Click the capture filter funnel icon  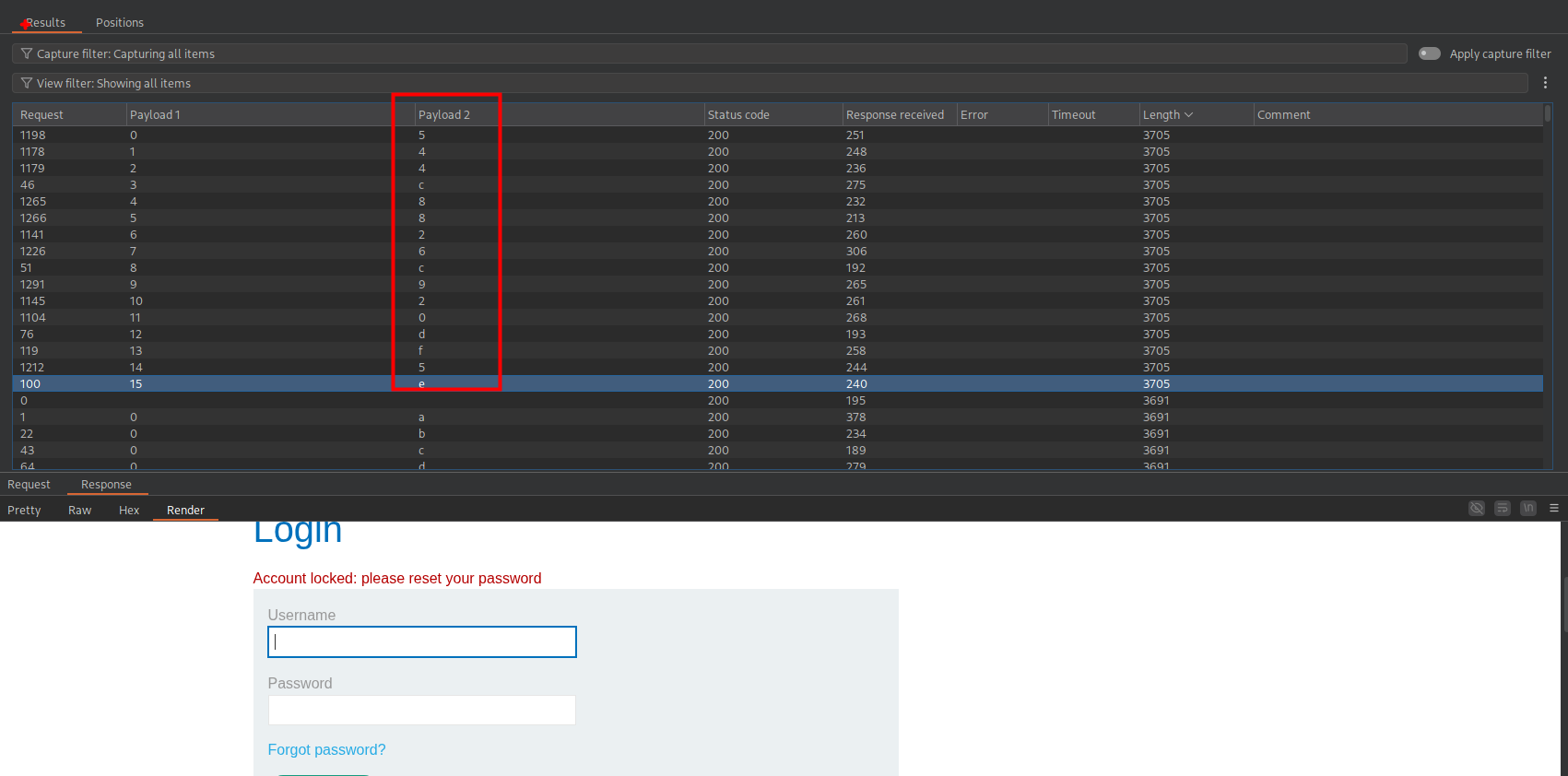tap(27, 53)
